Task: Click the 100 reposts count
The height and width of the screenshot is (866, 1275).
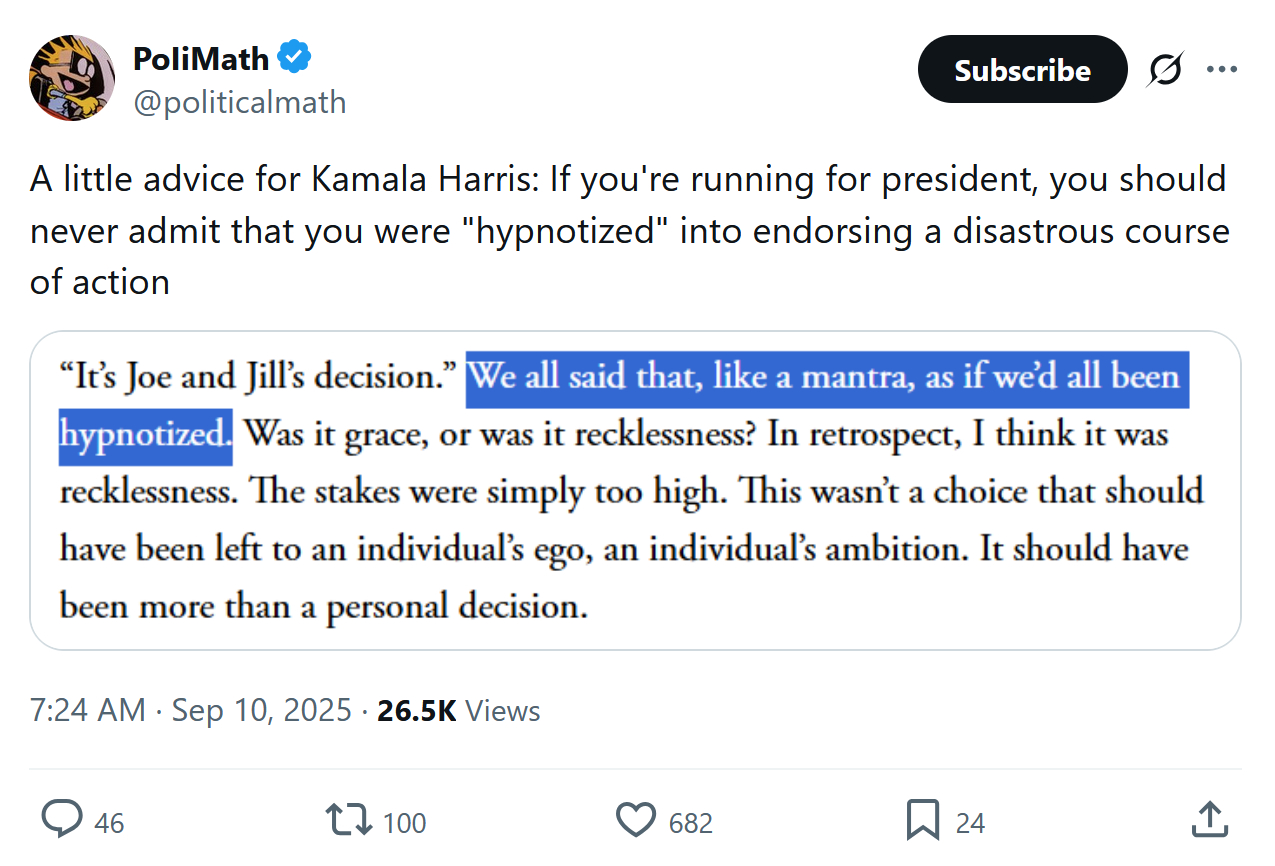Action: 404,823
